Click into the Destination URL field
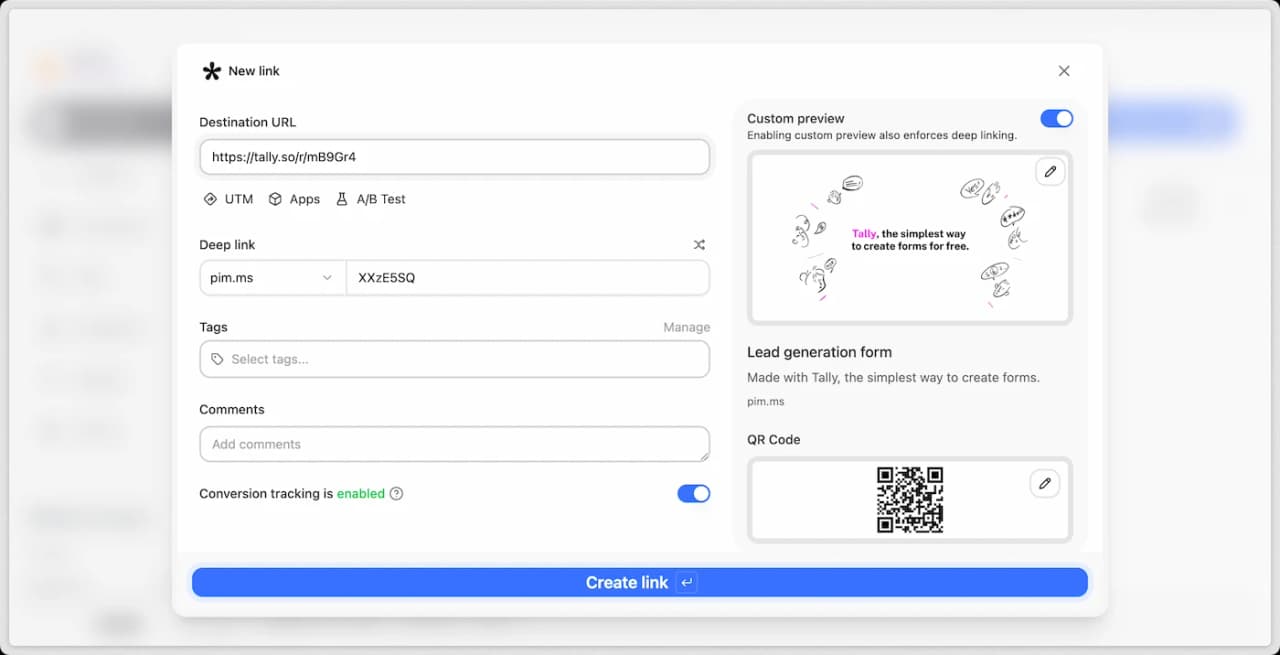The height and width of the screenshot is (655, 1280). click(454, 157)
